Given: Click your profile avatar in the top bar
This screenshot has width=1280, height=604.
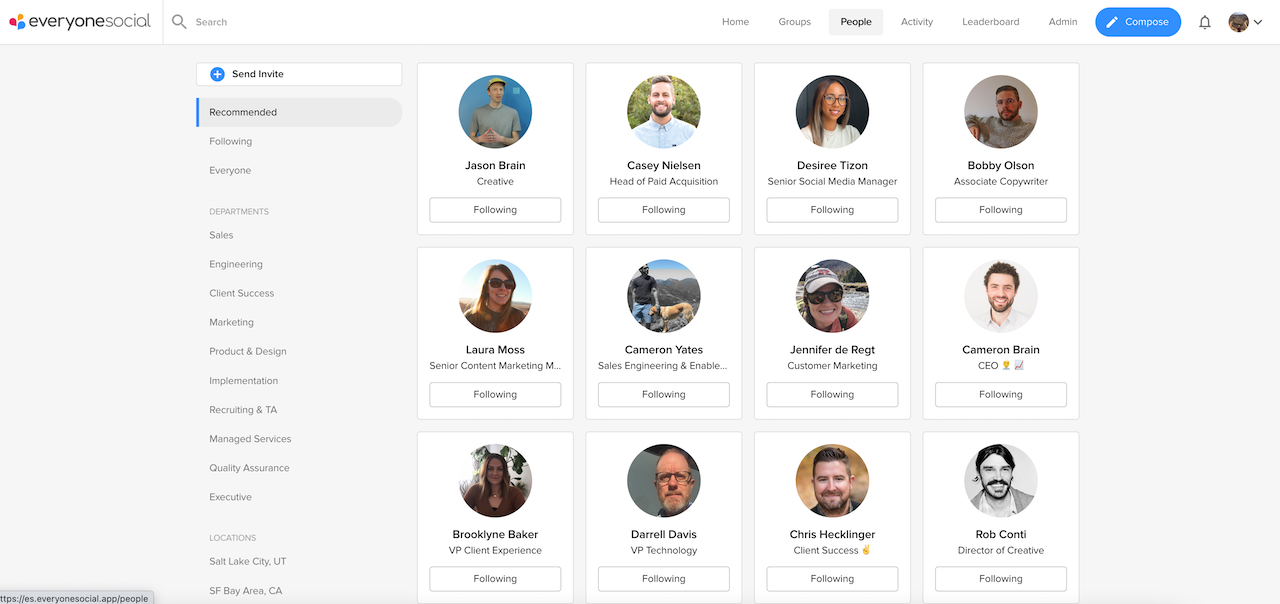Looking at the screenshot, I should pyautogui.click(x=1237, y=21).
